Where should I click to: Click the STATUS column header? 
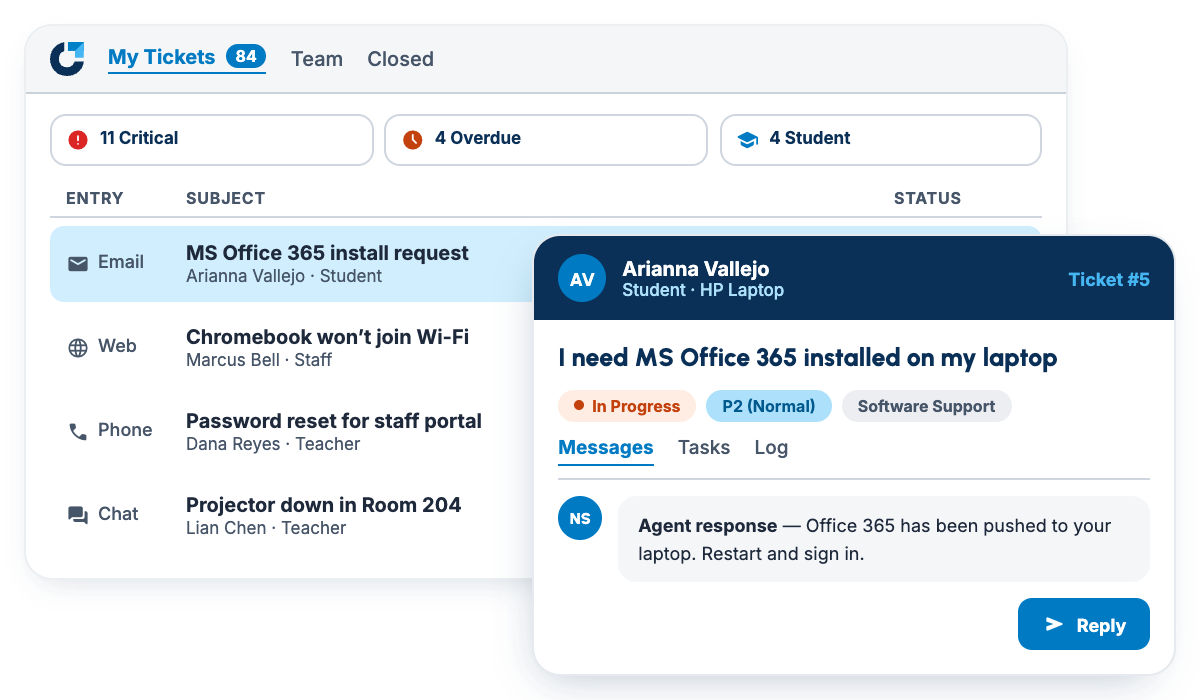coord(927,198)
